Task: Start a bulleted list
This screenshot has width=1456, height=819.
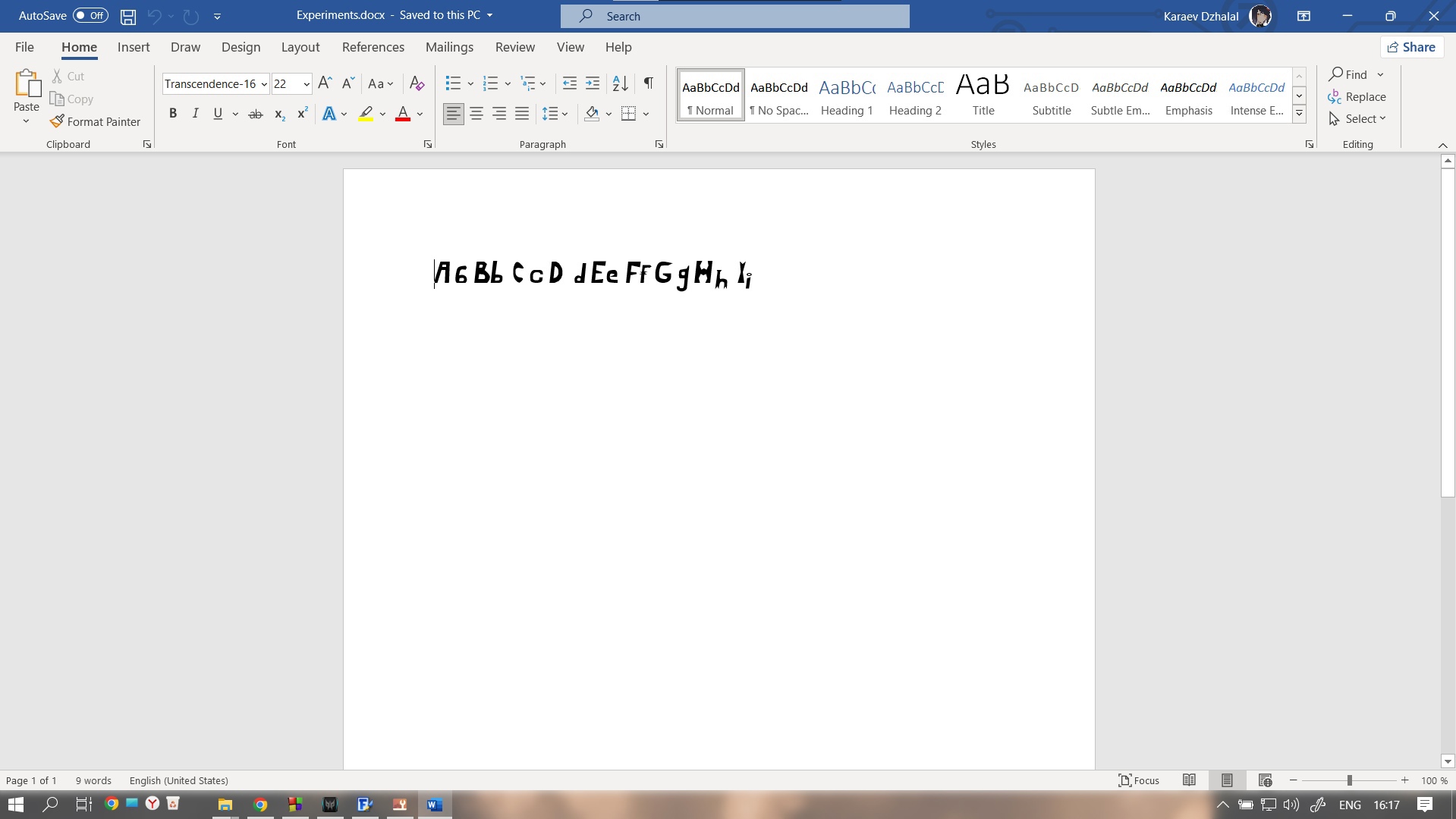Action: point(453,83)
